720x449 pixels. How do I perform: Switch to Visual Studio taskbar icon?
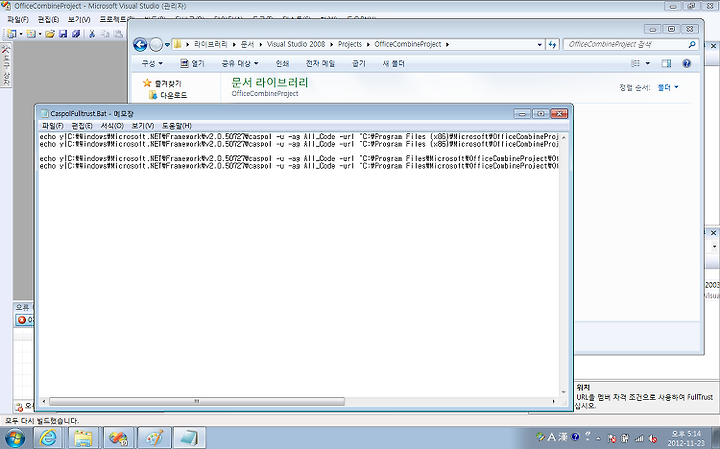[118, 438]
